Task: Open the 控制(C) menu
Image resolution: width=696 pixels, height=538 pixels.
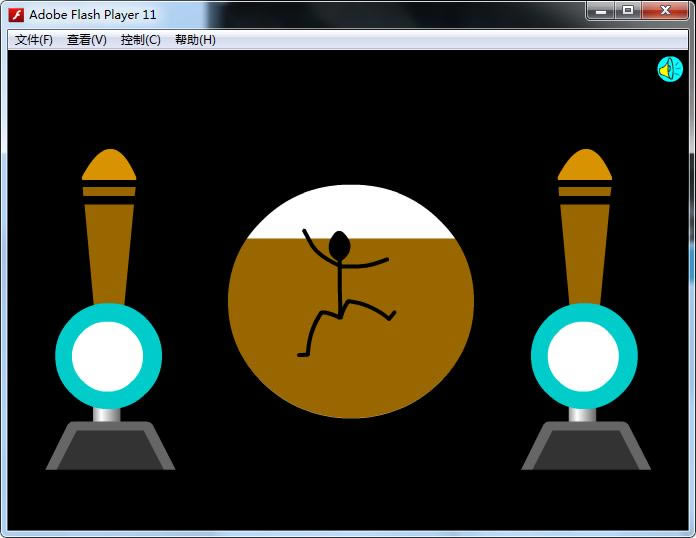Action: point(140,40)
